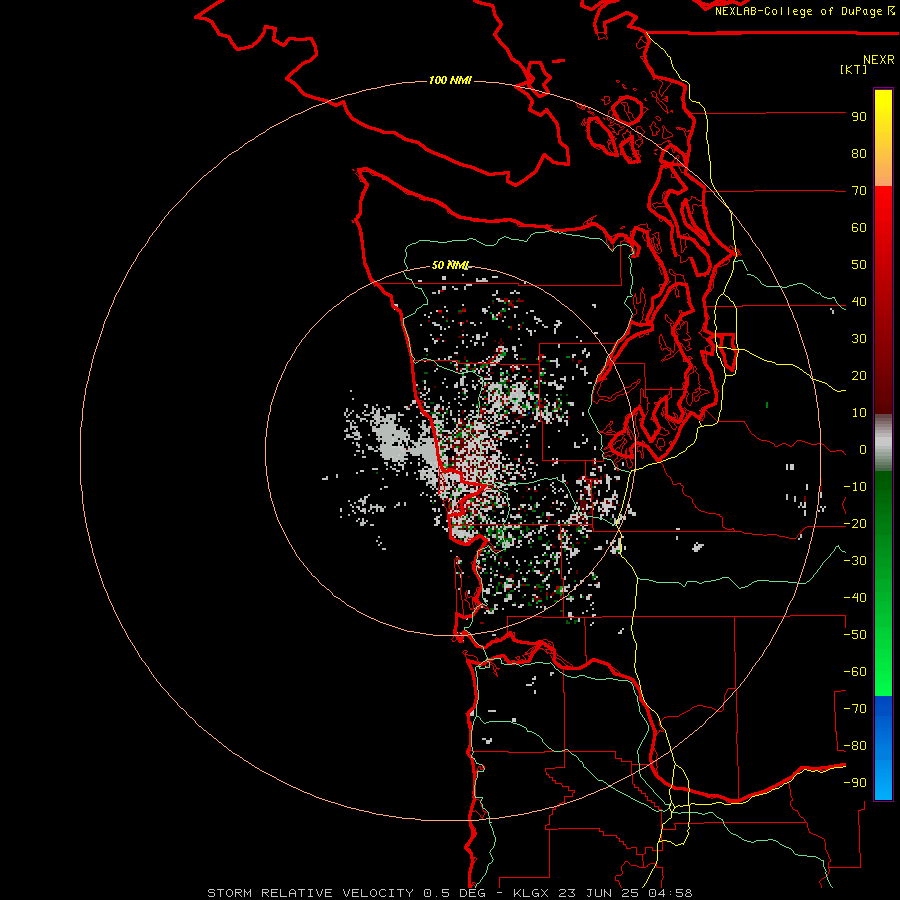Click the 04:58 timestamp in caption

pyautogui.click(x=670, y=893)
